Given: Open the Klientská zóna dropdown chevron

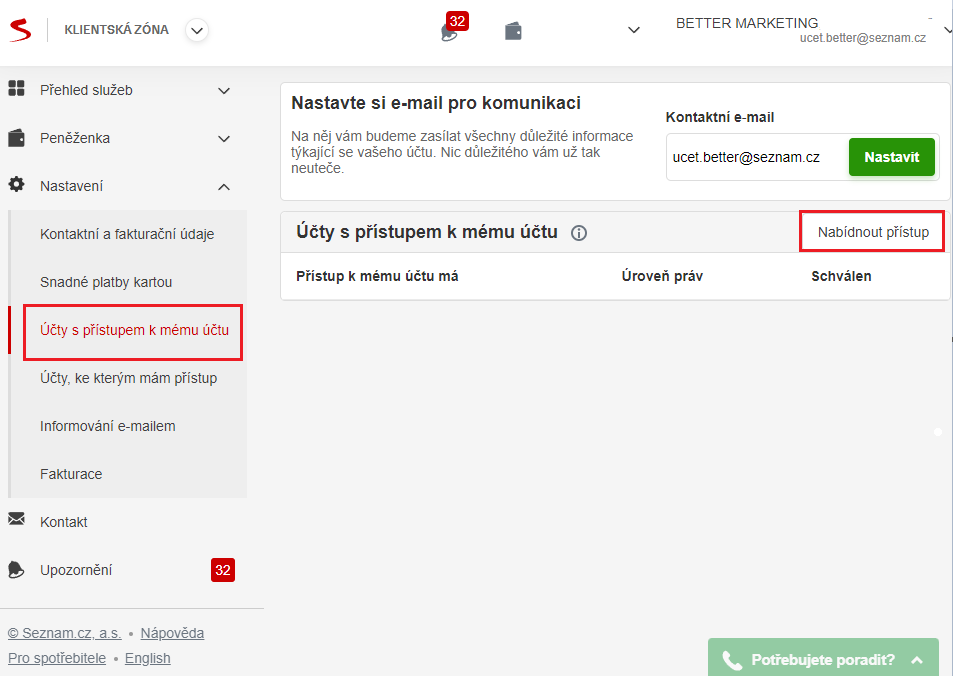Looking at the screenshot, I should [x=197, y=30].
